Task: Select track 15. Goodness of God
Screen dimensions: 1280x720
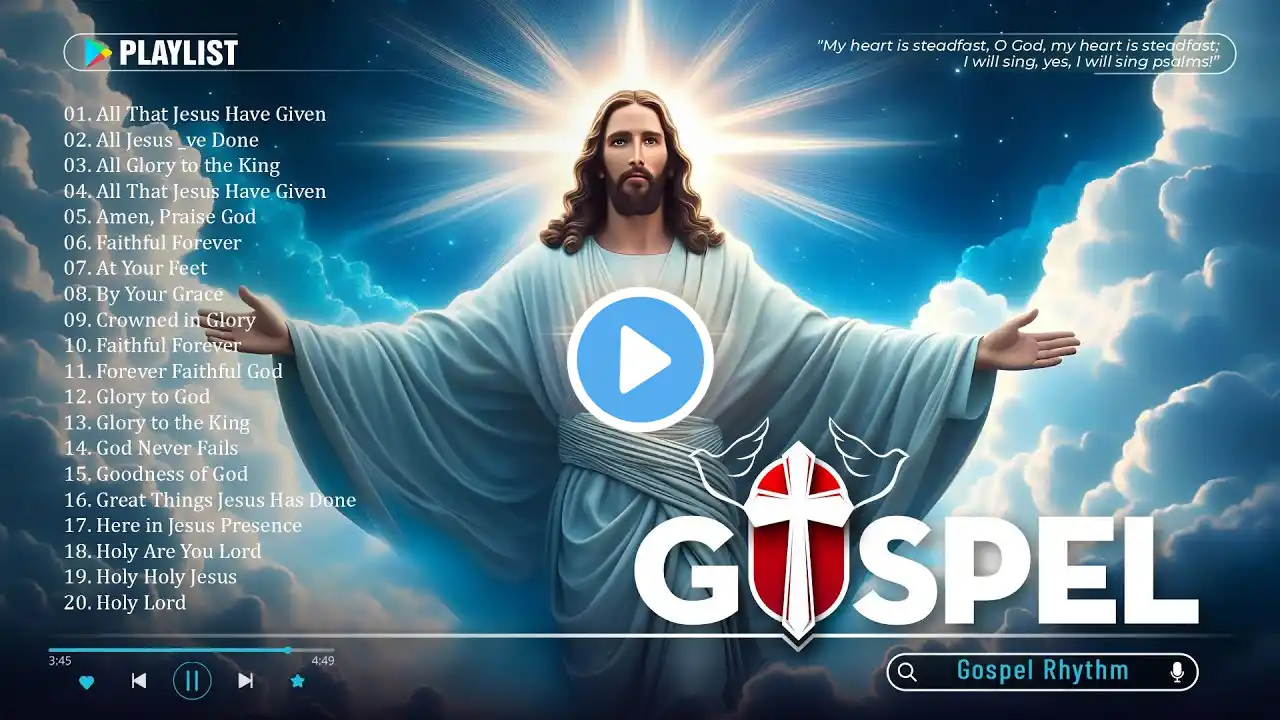Action: tap(156, 474)
